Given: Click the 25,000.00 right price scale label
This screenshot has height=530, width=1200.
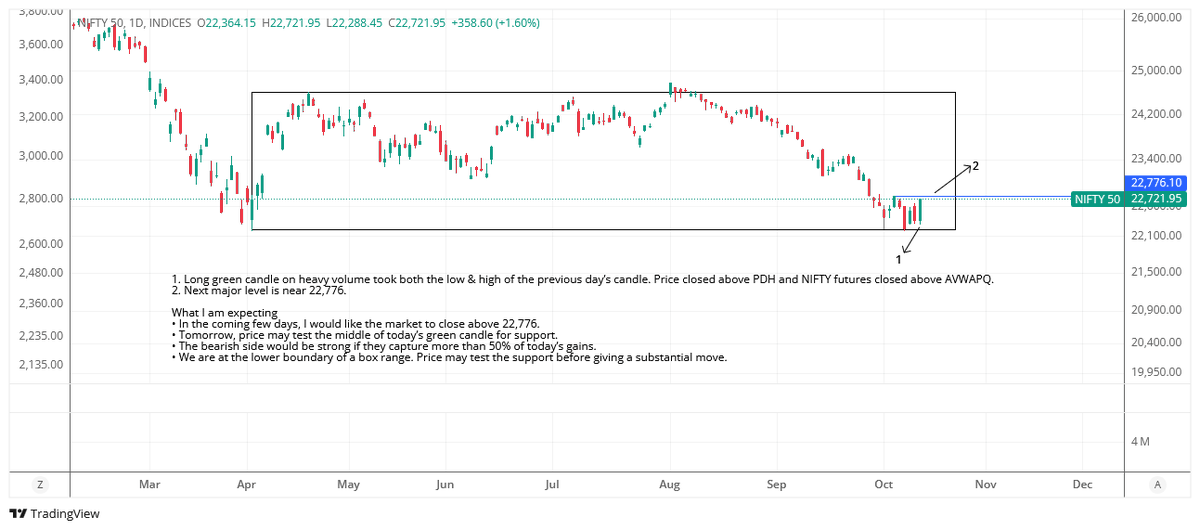Looking at the screenshot, I should pyautogui.click(x=1157, y=71).
